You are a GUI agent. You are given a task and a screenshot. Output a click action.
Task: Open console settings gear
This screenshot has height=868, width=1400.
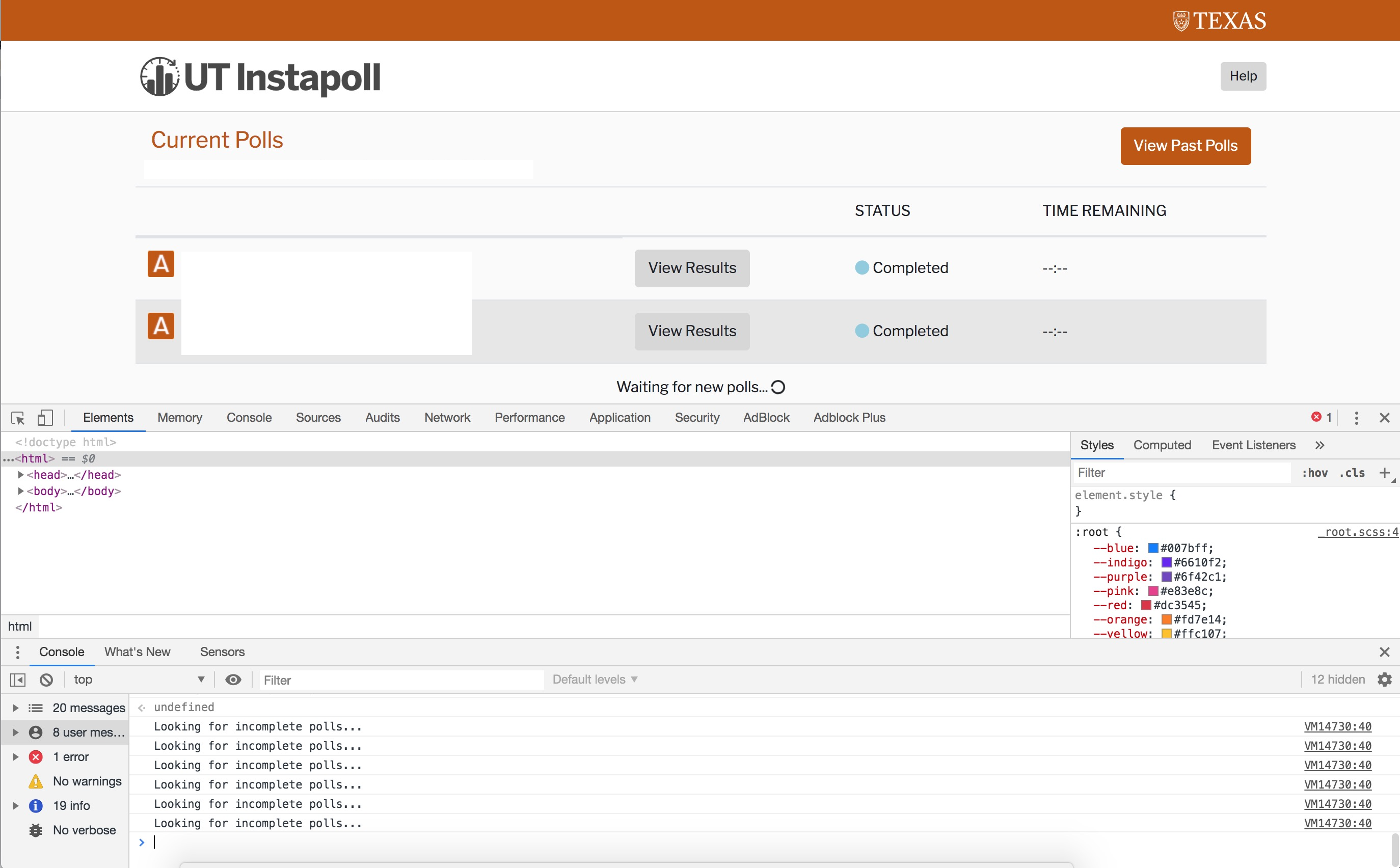(x=1385, y=680)
